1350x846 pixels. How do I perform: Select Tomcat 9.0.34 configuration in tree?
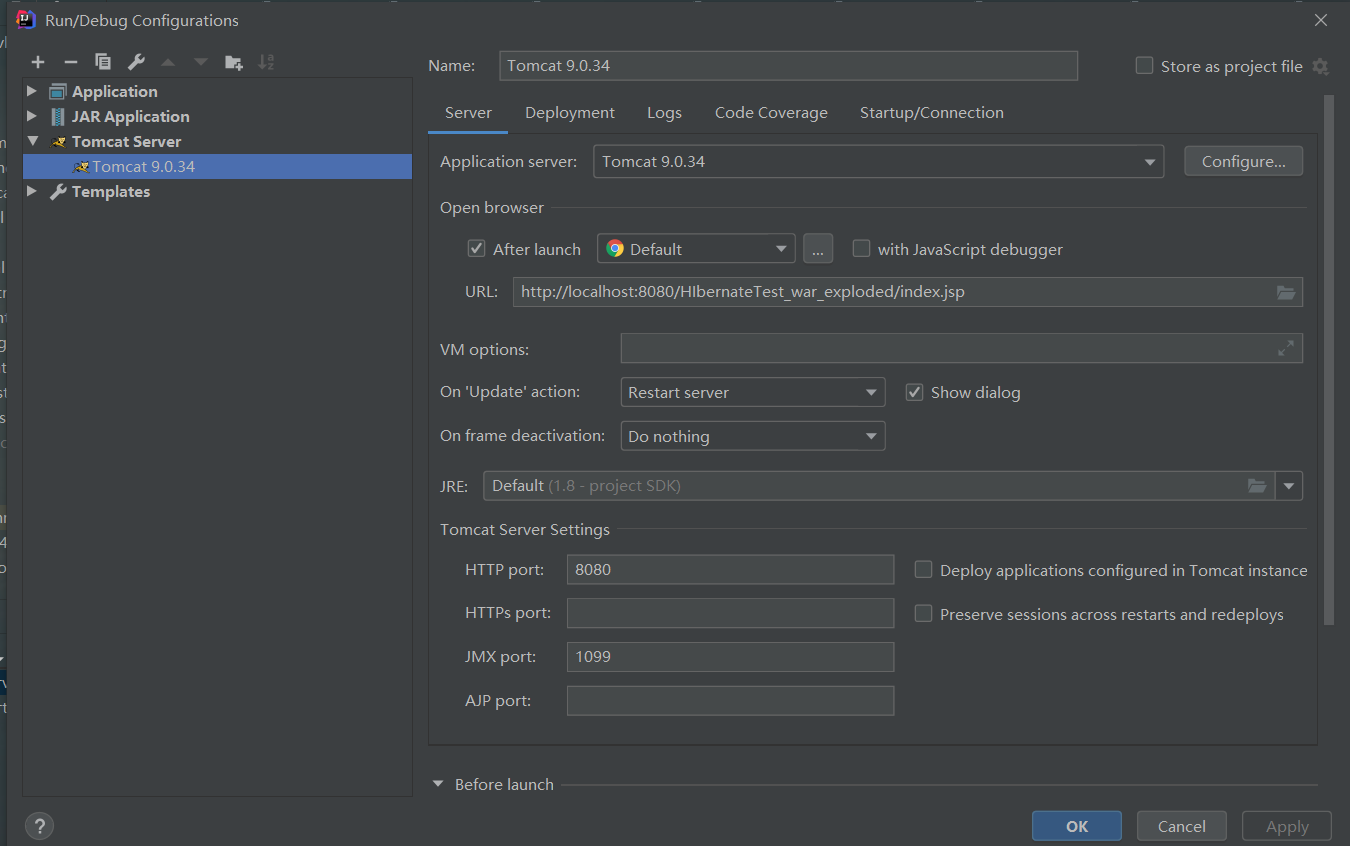[218, 166]
